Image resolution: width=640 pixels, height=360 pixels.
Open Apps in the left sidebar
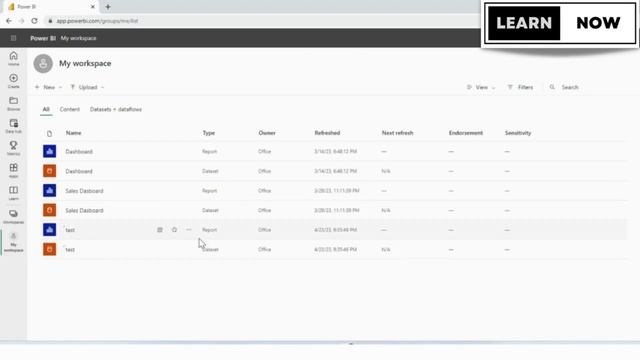[x=13, y=170]
